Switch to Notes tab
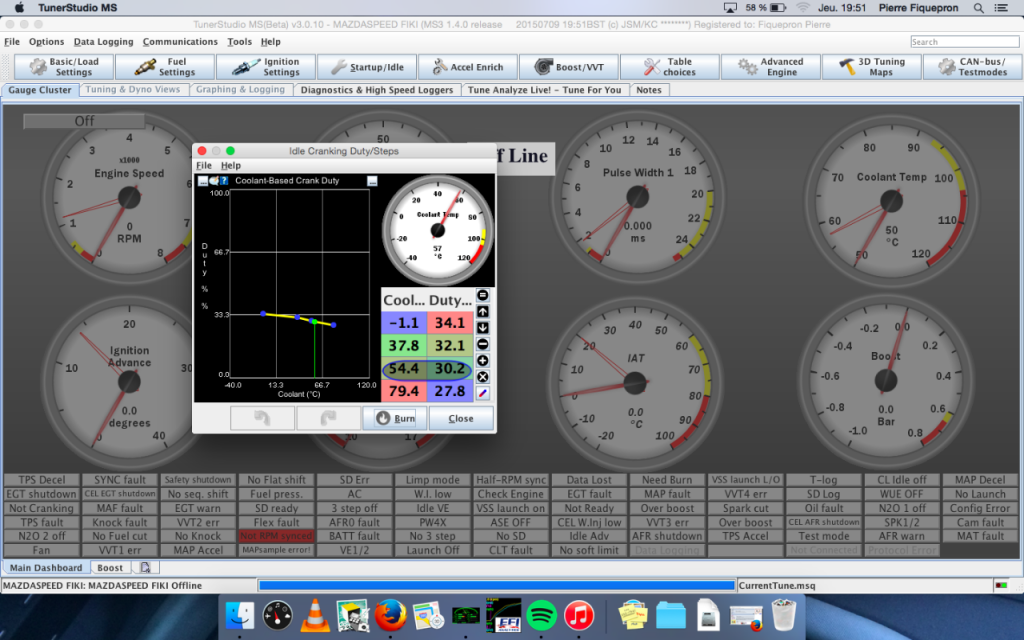1024x640 pixels. coord(649,89)
